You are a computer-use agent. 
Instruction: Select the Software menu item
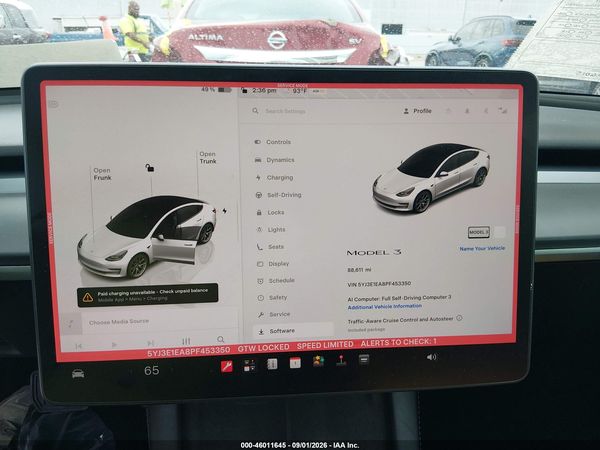pyautogui.click(x=293, y=331)
